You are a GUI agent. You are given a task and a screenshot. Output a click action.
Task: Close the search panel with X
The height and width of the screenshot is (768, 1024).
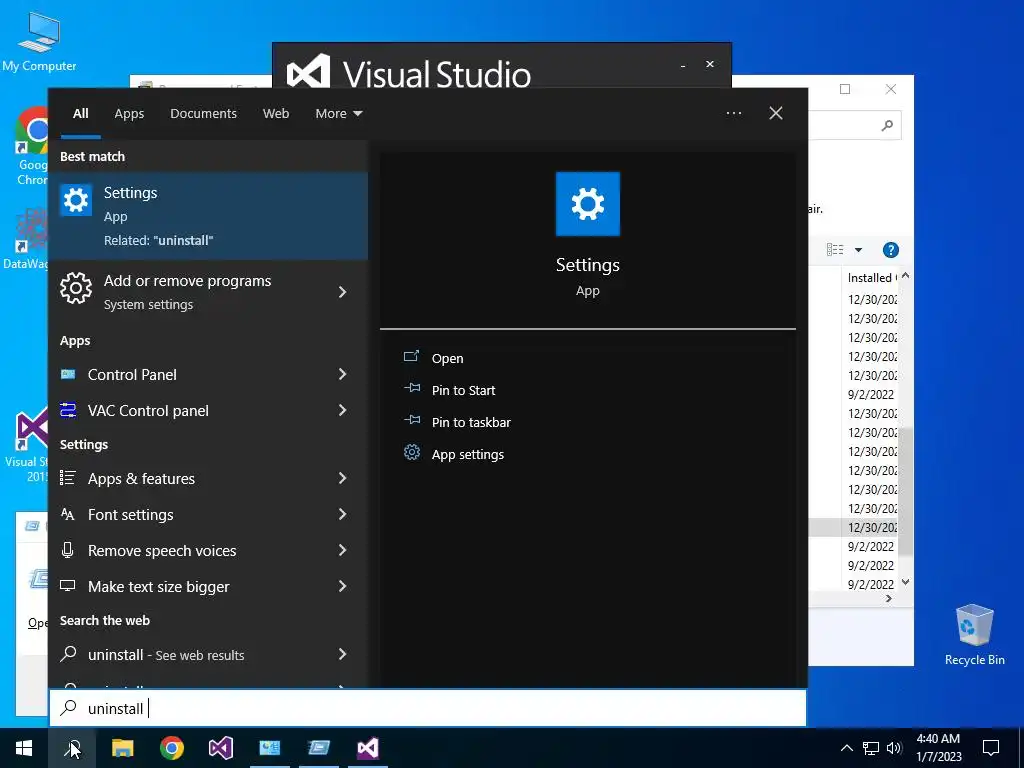775,113
